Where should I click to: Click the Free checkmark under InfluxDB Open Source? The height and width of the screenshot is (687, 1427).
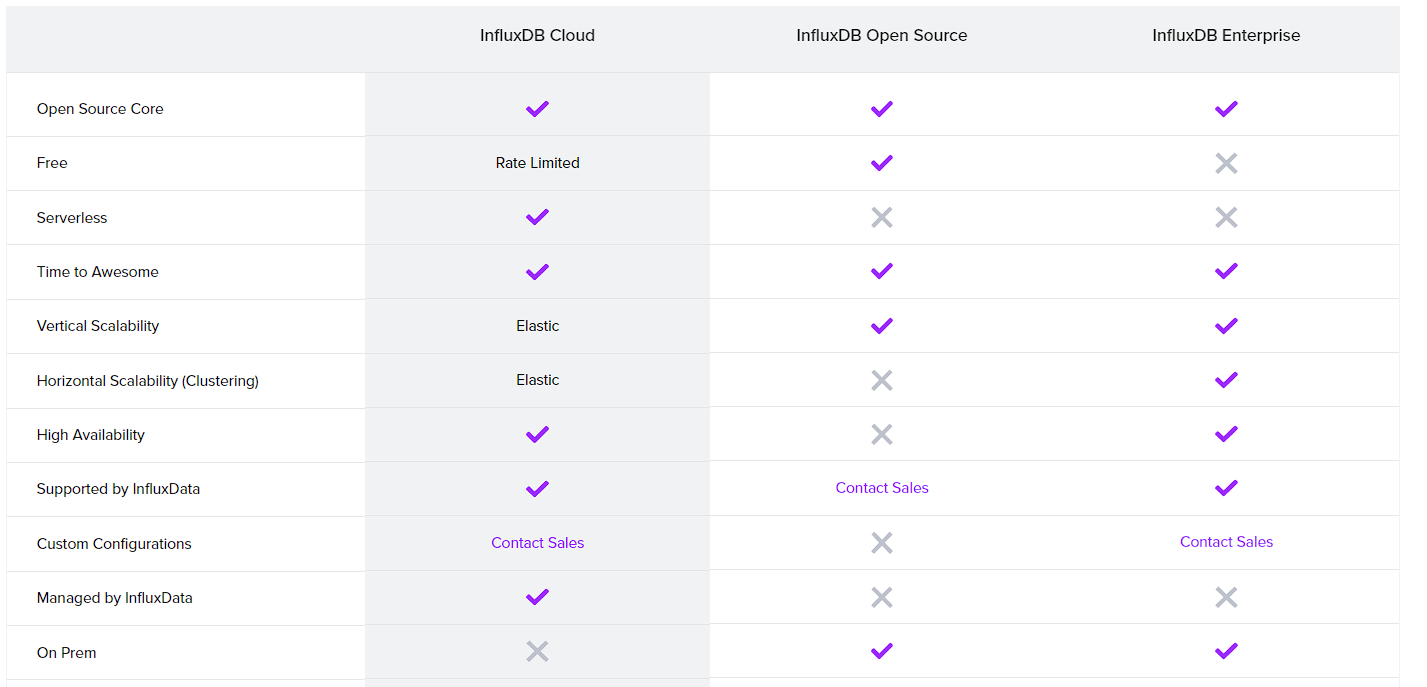881,163
